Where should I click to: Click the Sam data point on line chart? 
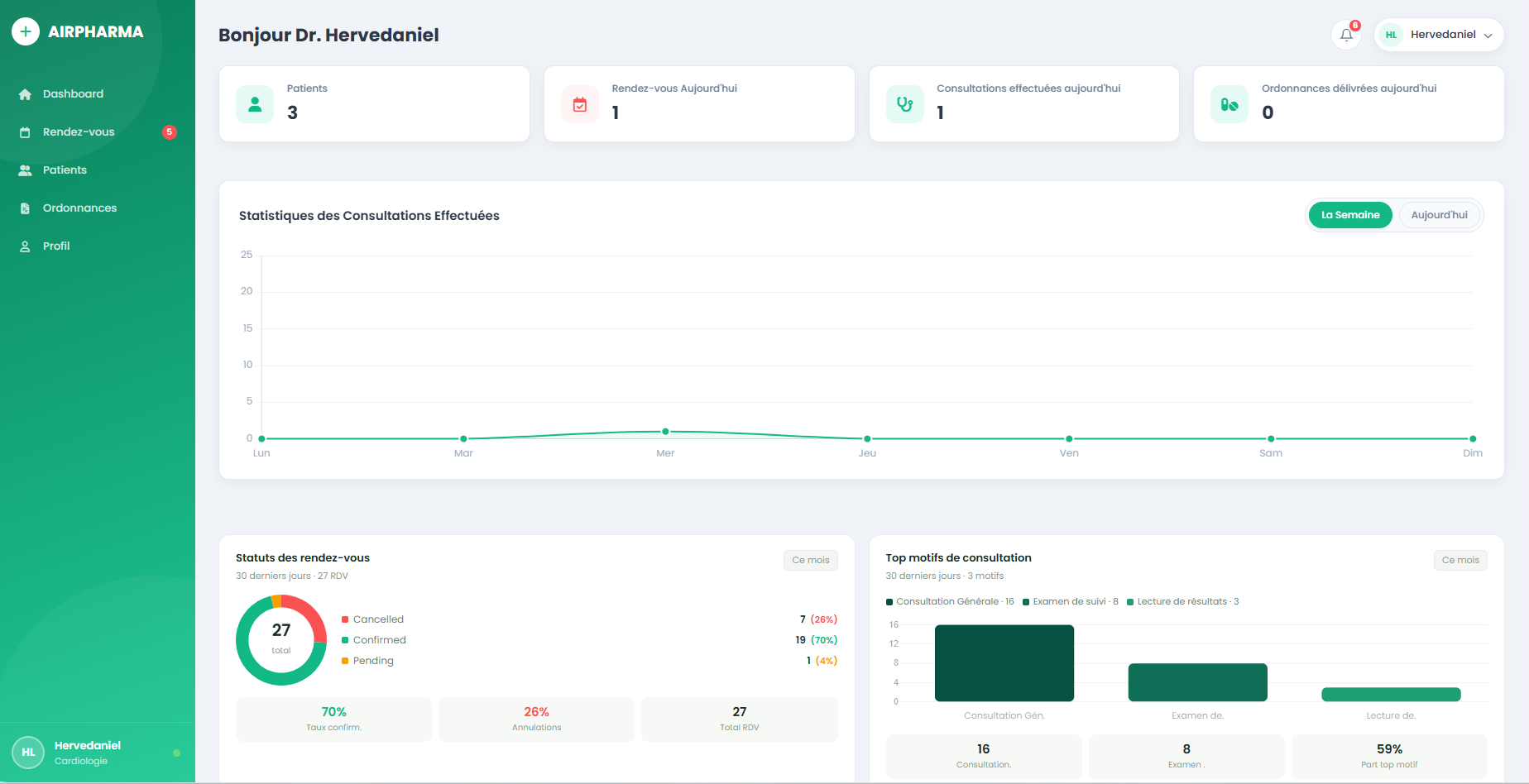1271,438
